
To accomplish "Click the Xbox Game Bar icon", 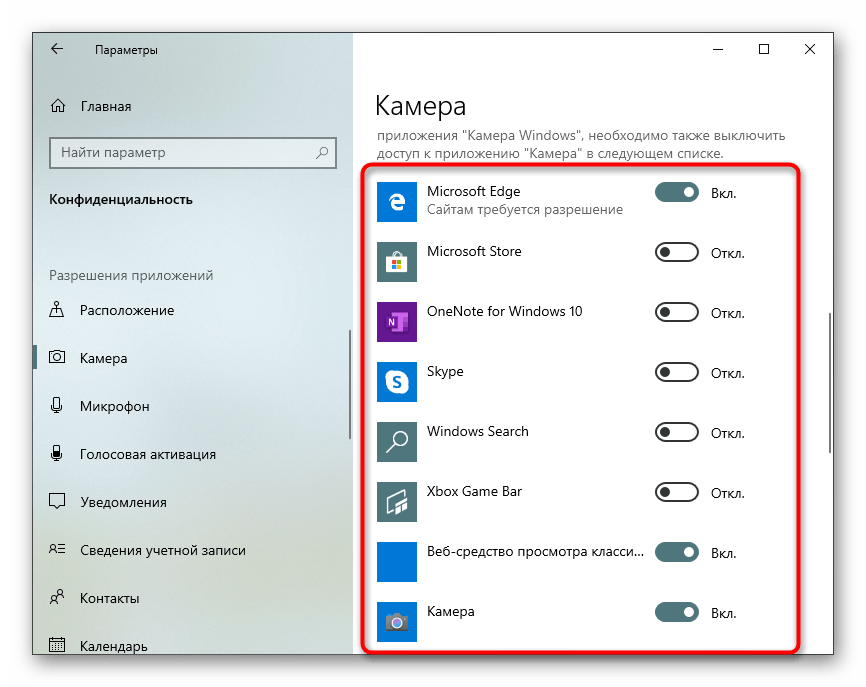I will point(396,502).
